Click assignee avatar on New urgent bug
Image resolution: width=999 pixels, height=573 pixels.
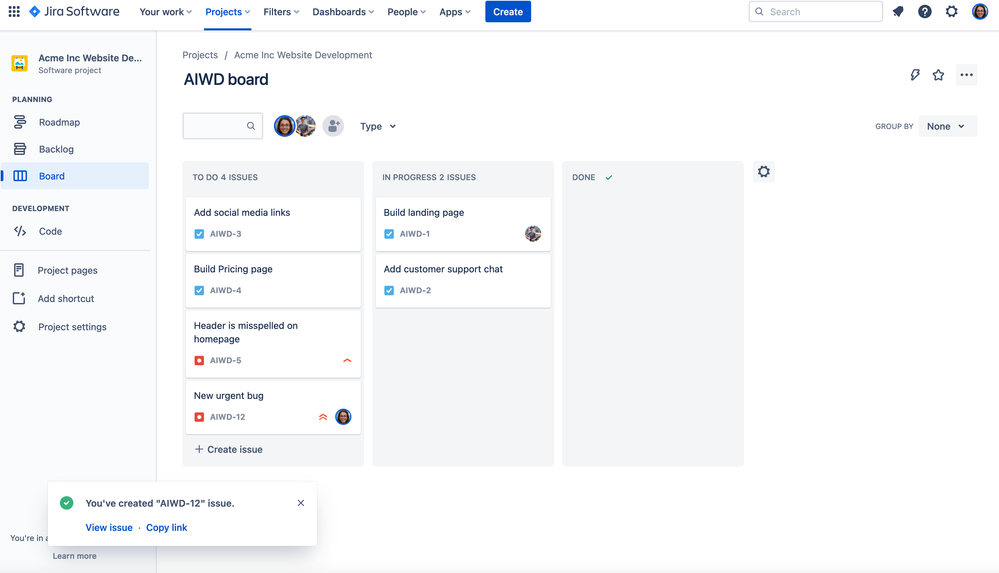(343, 417)
